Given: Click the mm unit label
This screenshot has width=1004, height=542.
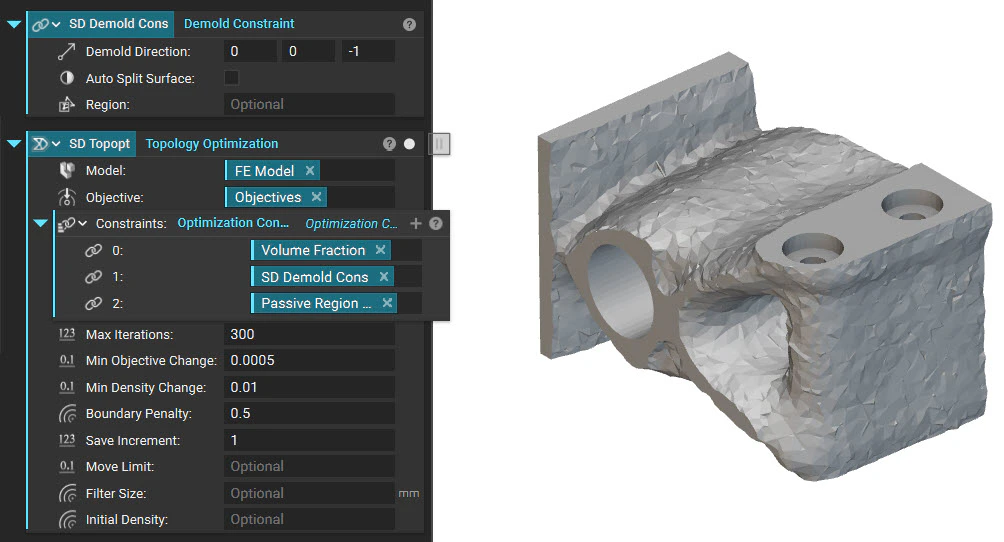Looking at the screenshot, I should coord(409,494).
